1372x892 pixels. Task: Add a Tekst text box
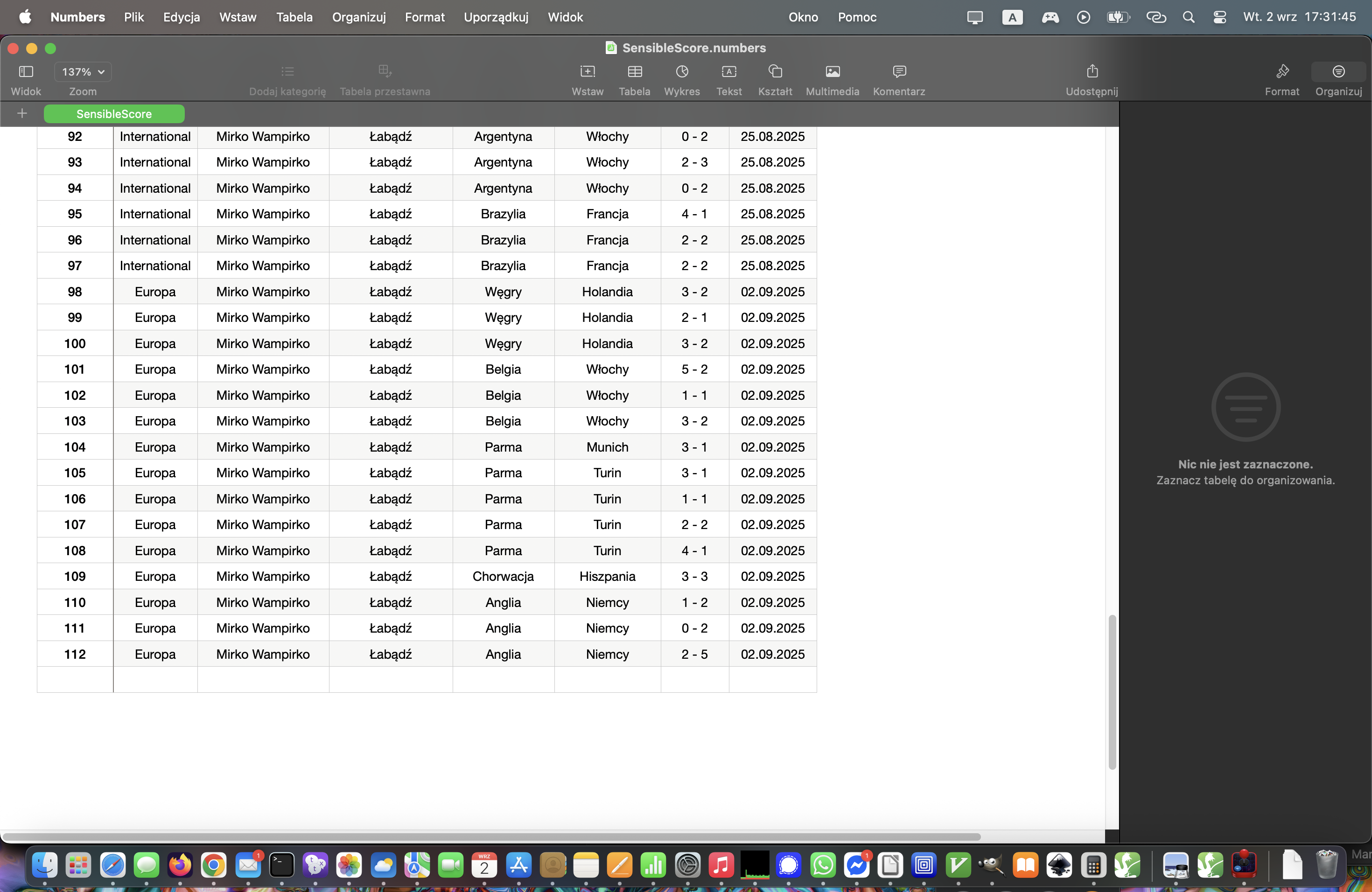tap(728, 71)
